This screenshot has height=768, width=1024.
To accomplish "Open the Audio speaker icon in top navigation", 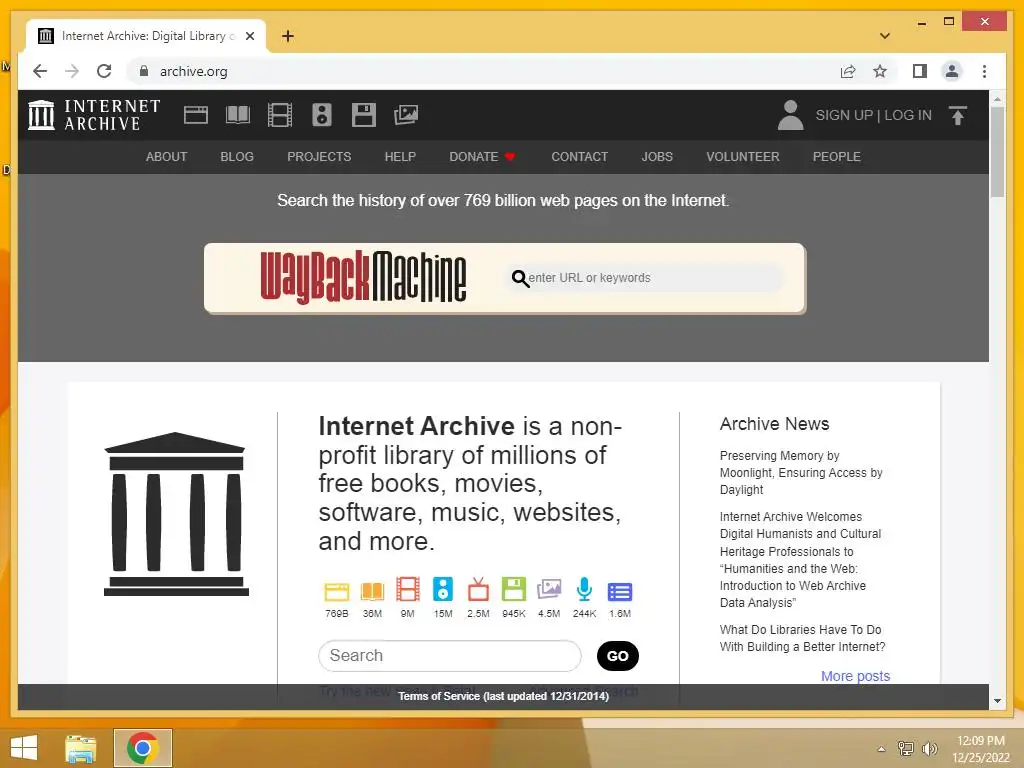I will click(321, 115).
